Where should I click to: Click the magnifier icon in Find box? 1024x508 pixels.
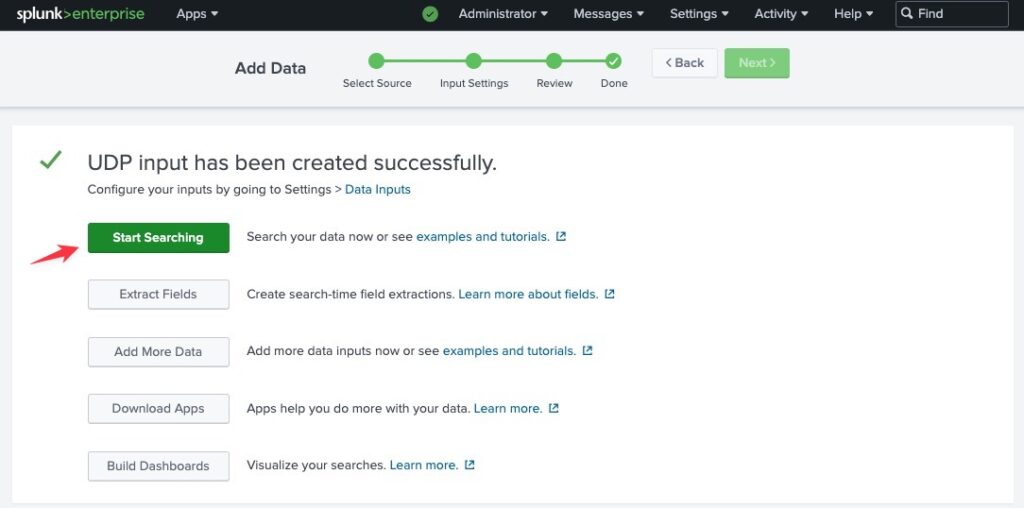click(x=906, y=14)
